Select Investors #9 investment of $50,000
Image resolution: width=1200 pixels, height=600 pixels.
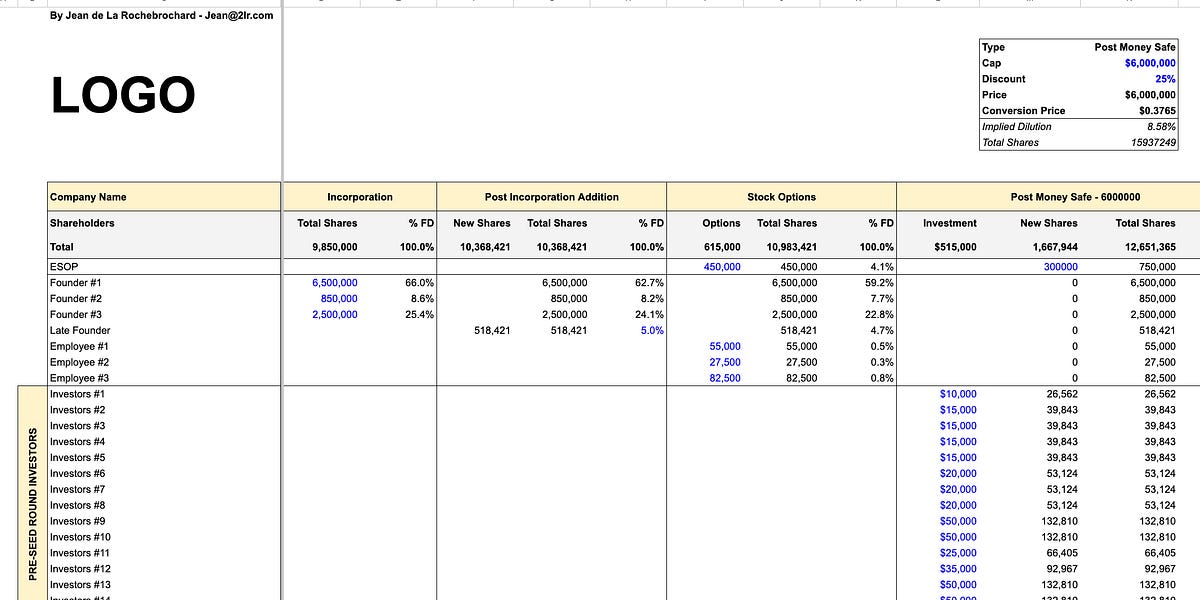(957, 521)
